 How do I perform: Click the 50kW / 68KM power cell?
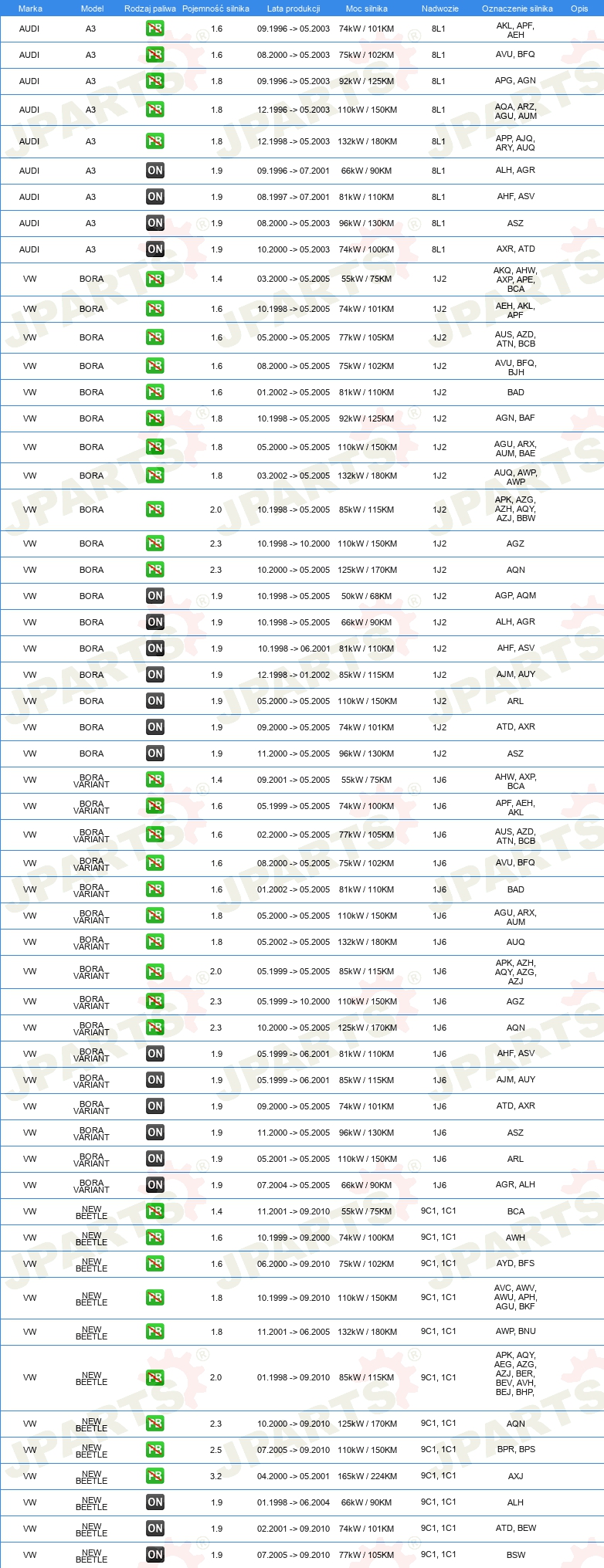click(x=367, y=596)
